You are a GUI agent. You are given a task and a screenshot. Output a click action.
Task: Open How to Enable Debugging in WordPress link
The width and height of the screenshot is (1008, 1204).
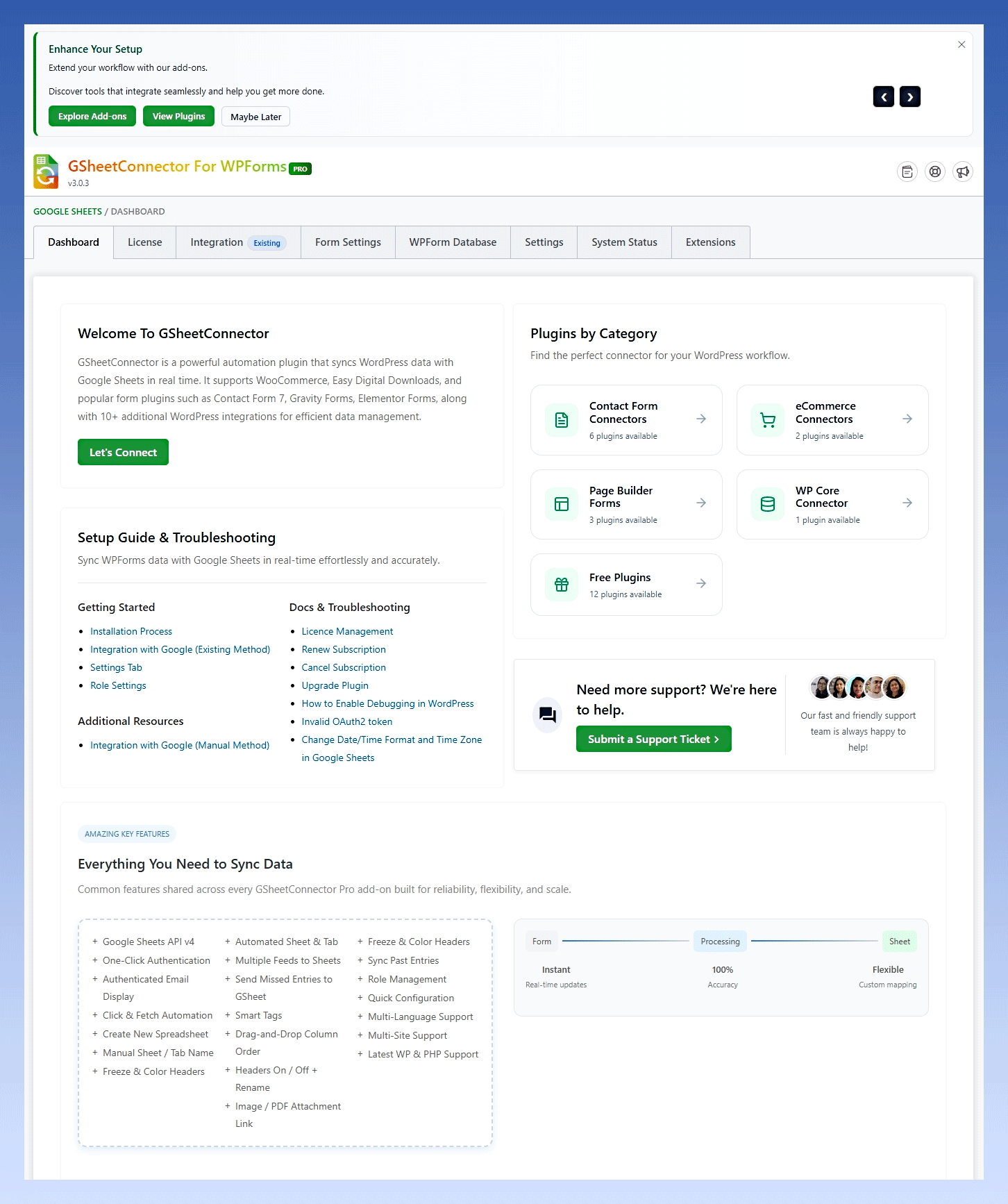387,703
